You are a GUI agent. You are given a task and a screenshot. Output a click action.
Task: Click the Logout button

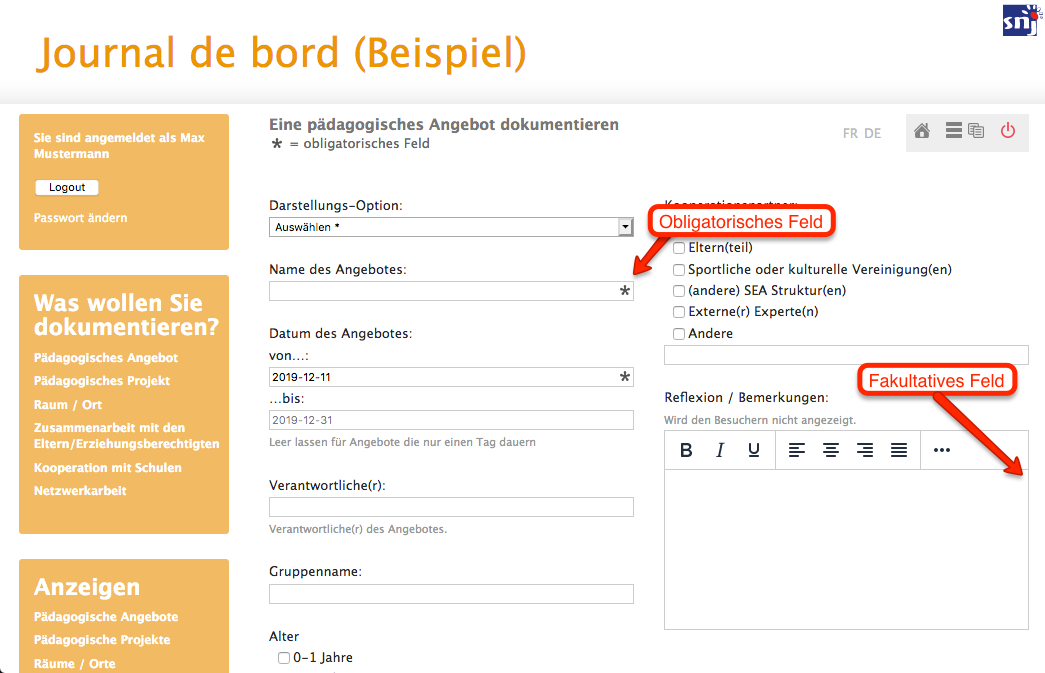(67, 187)
